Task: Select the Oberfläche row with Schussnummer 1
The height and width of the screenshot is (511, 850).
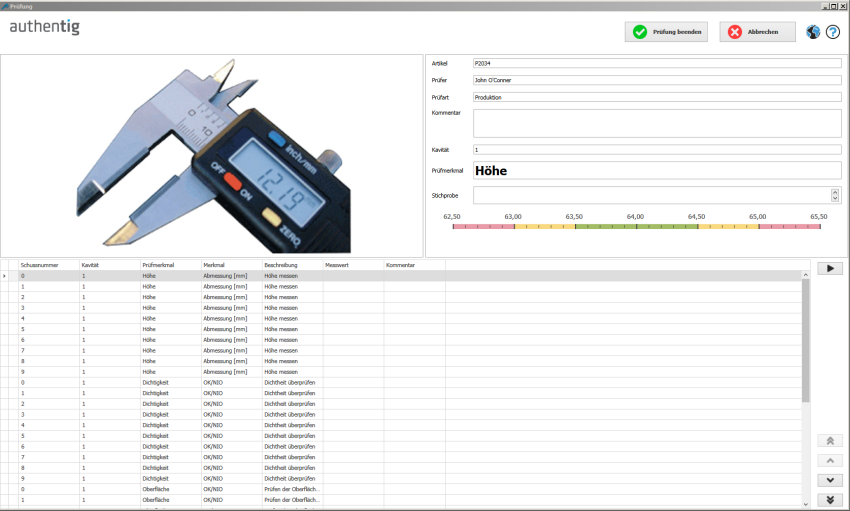Action: 401,500
